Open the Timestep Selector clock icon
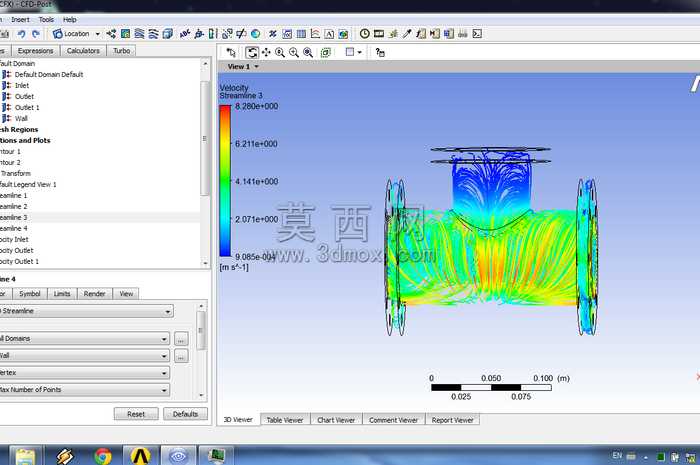700x465 pixels. 364,34
